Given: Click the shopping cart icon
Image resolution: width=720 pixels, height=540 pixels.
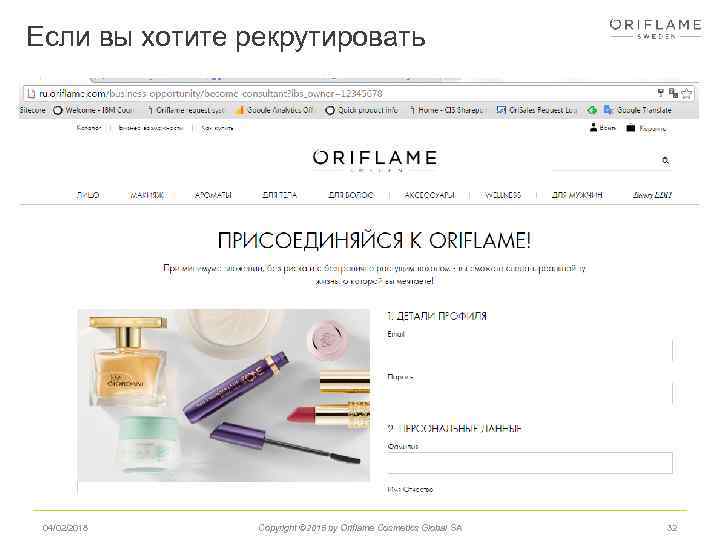Looking at the screenshot, I should (630, 128).
